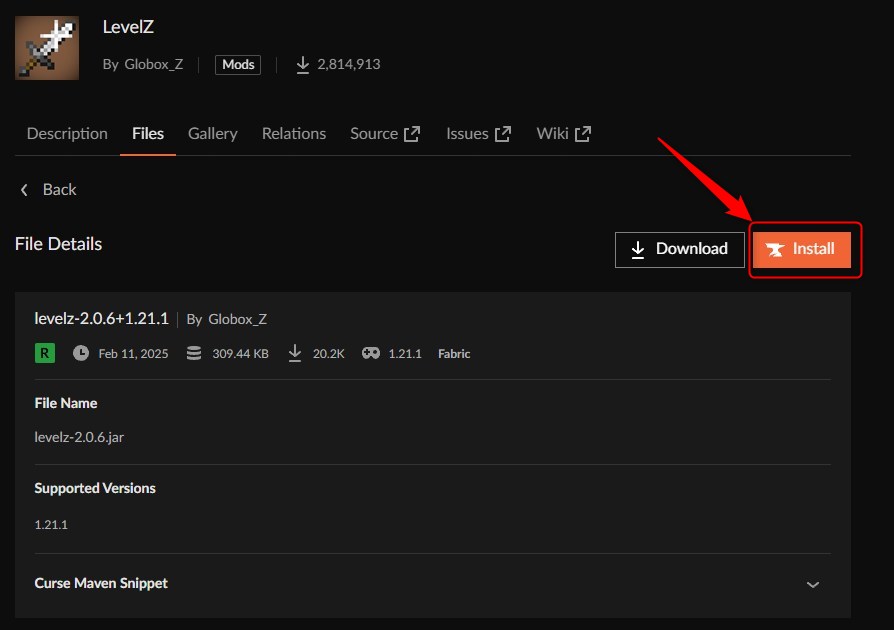Select 1.21.1 under Supported Versions
Screen dimensions: 894x630
pos(51,525)
